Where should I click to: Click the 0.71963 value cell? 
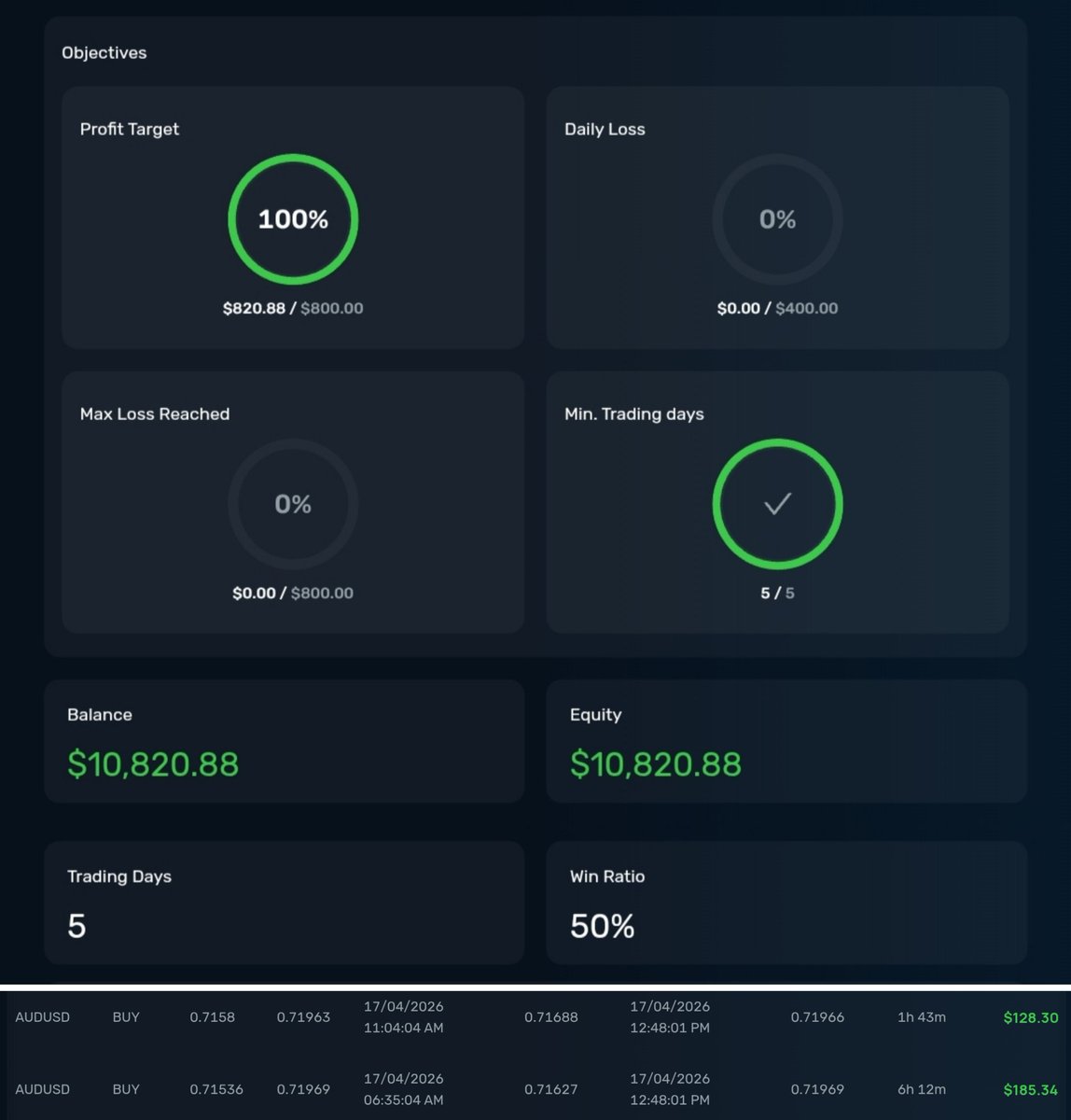[x=303, y=1017]
